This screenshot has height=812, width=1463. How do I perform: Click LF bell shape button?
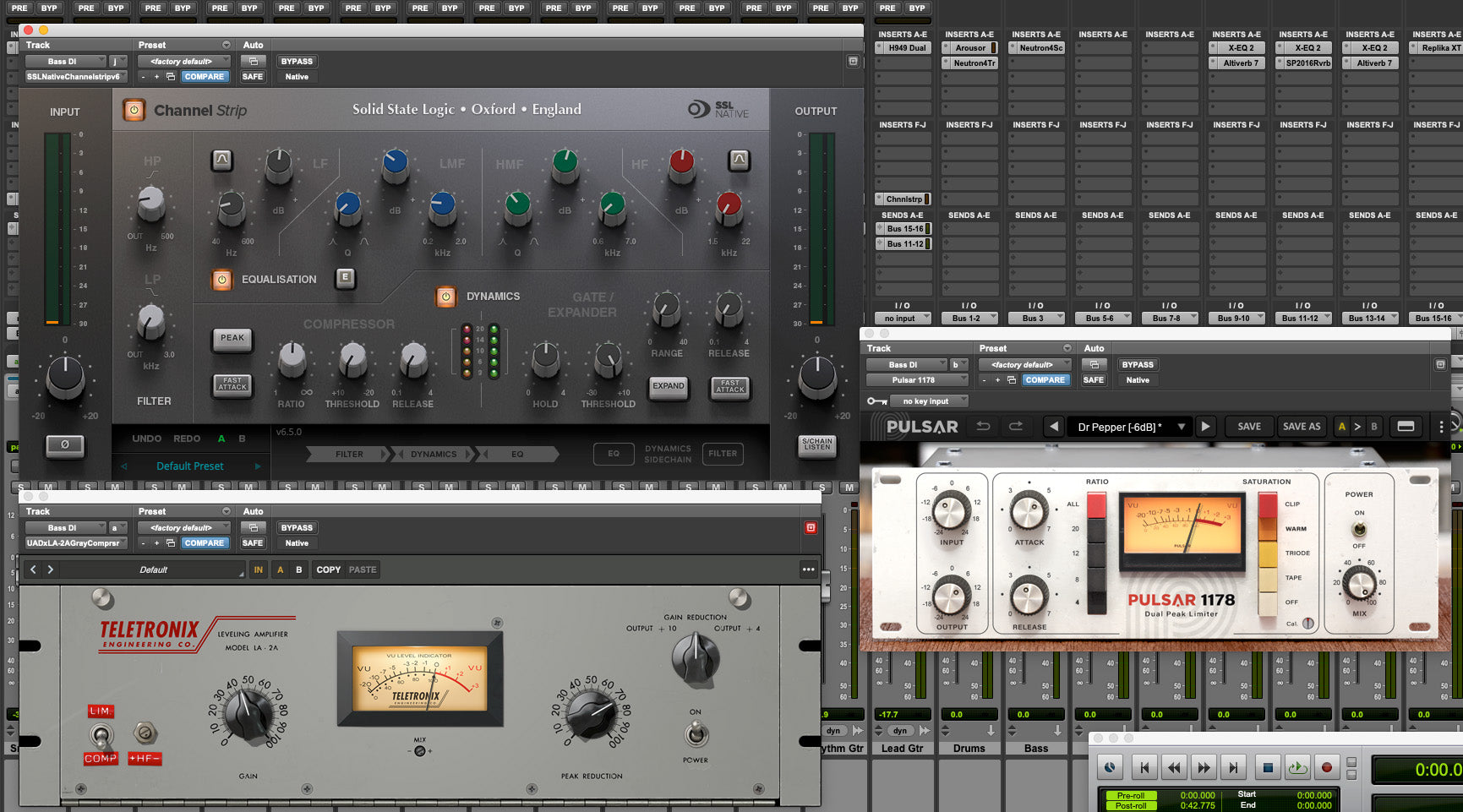click(x=221, y=160)
